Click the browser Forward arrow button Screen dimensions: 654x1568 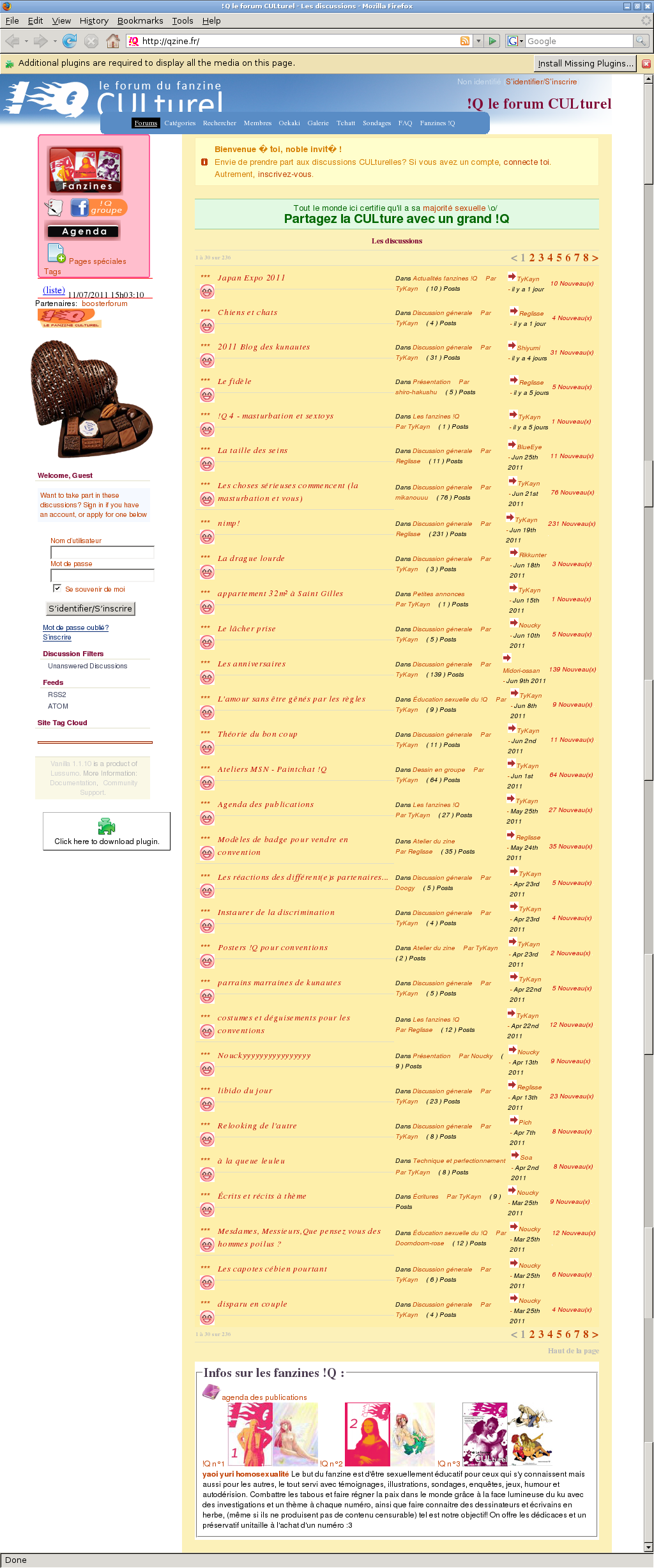[41, 41]
